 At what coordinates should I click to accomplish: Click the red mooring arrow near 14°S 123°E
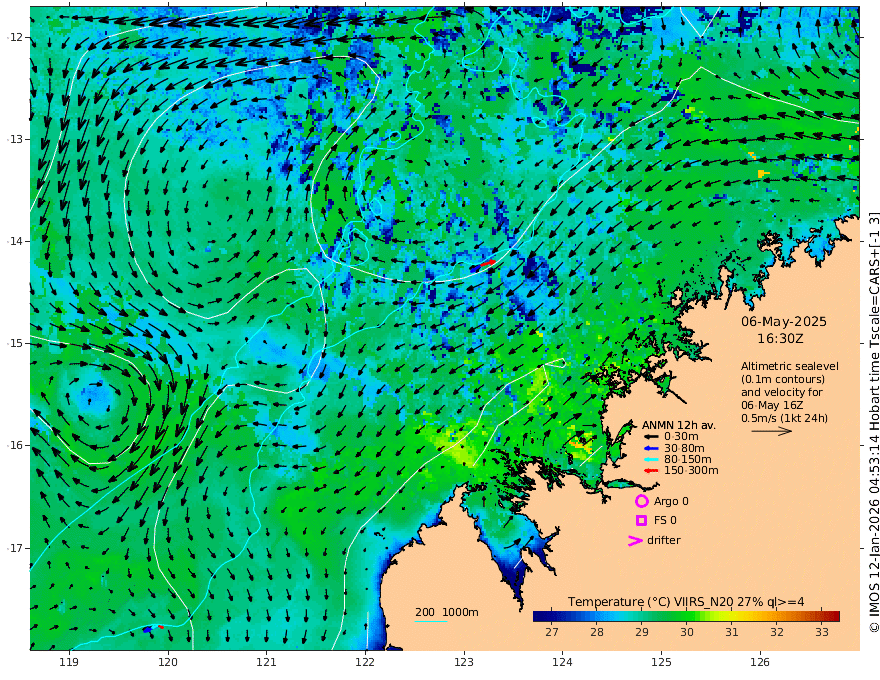(489, 263)
